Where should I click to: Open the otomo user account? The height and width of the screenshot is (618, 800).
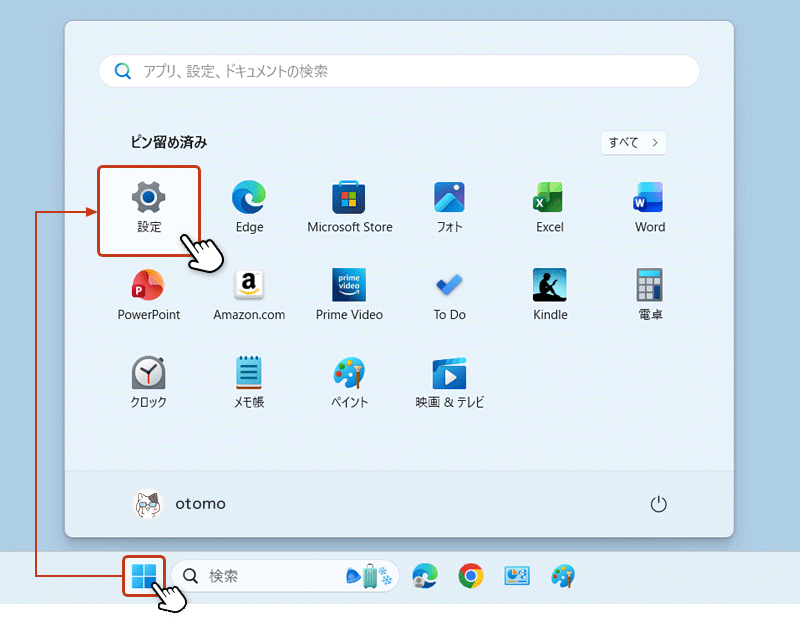point(179,504)
